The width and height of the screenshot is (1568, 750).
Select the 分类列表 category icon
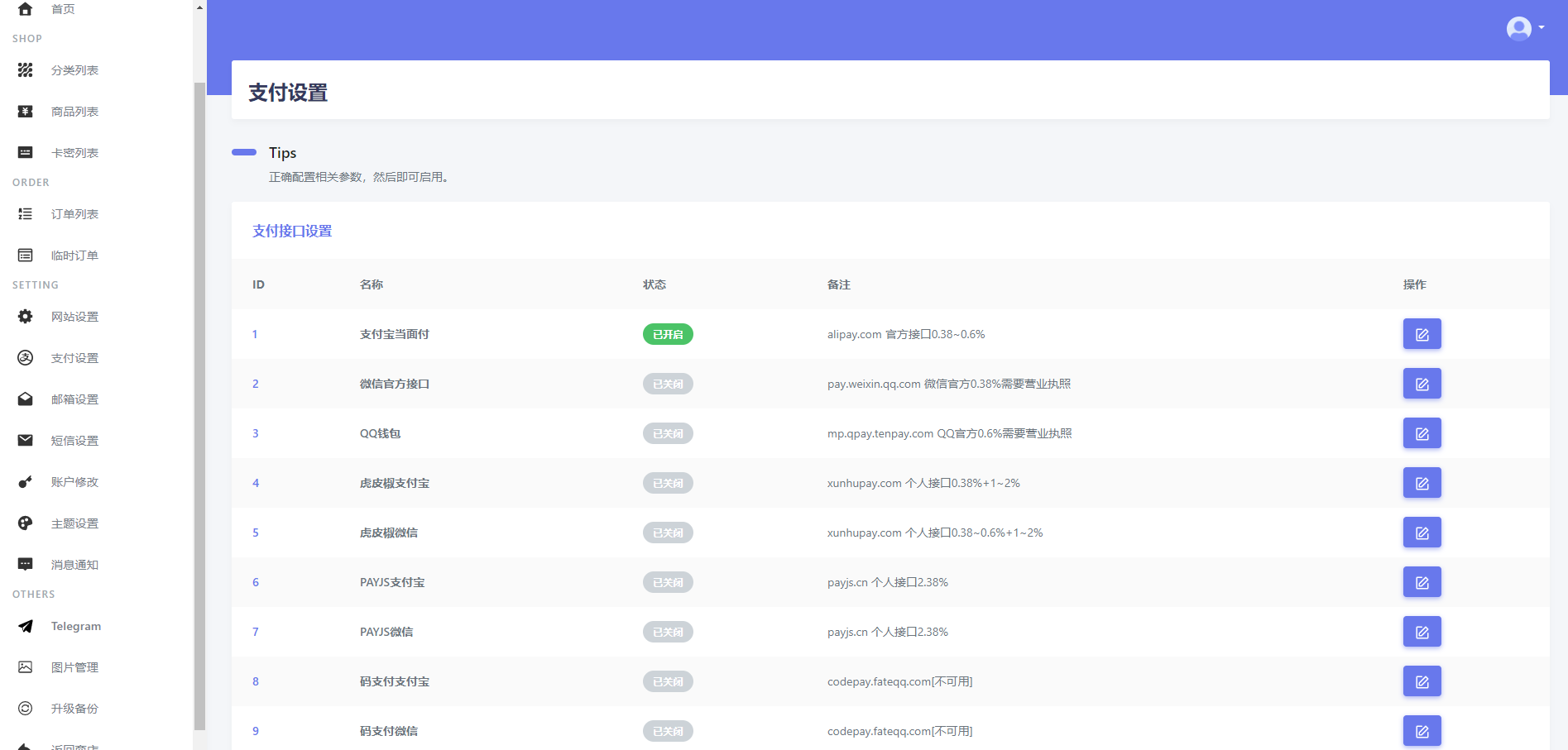(25, 70)
